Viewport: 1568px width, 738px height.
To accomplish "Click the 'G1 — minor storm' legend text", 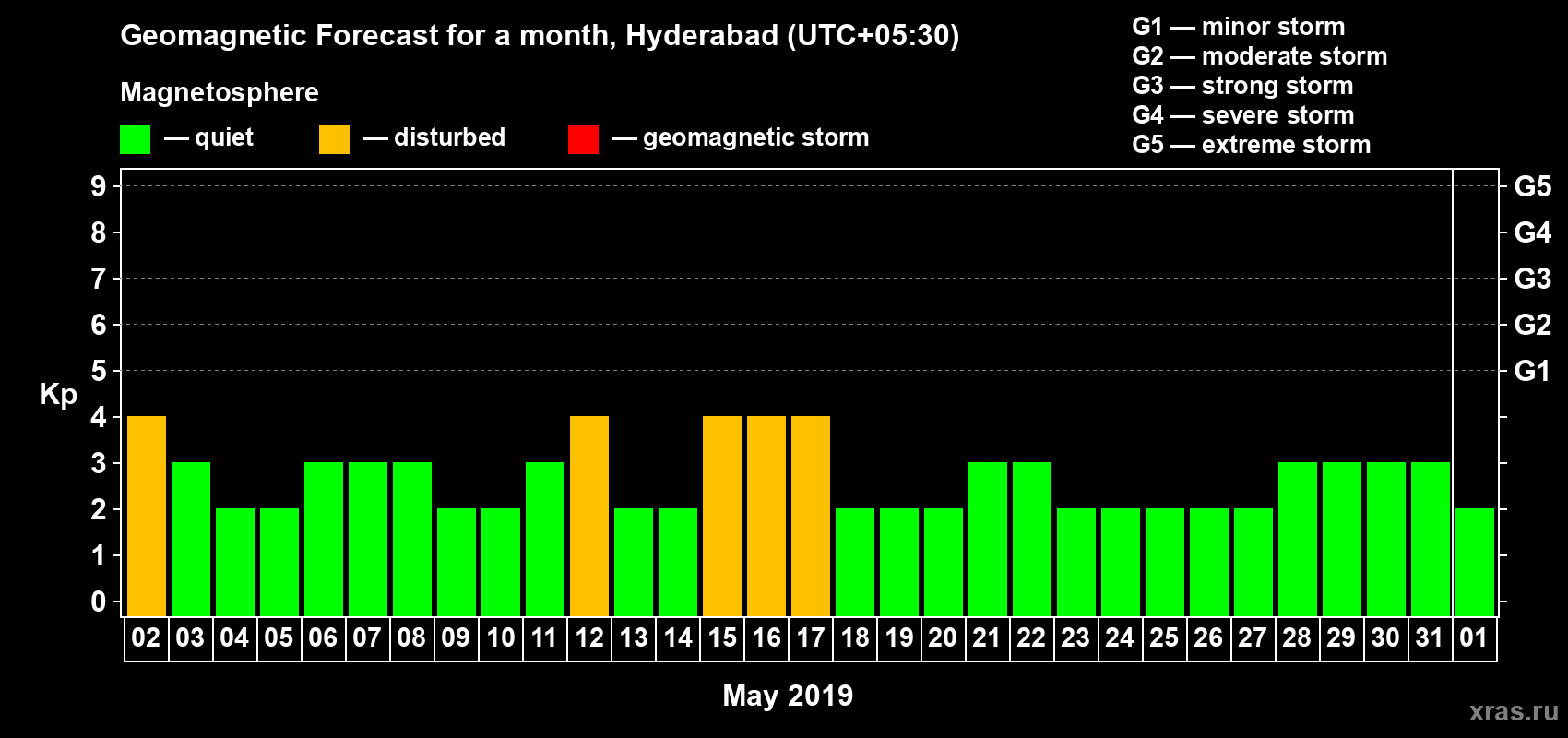I will [x=1239, y=27].
